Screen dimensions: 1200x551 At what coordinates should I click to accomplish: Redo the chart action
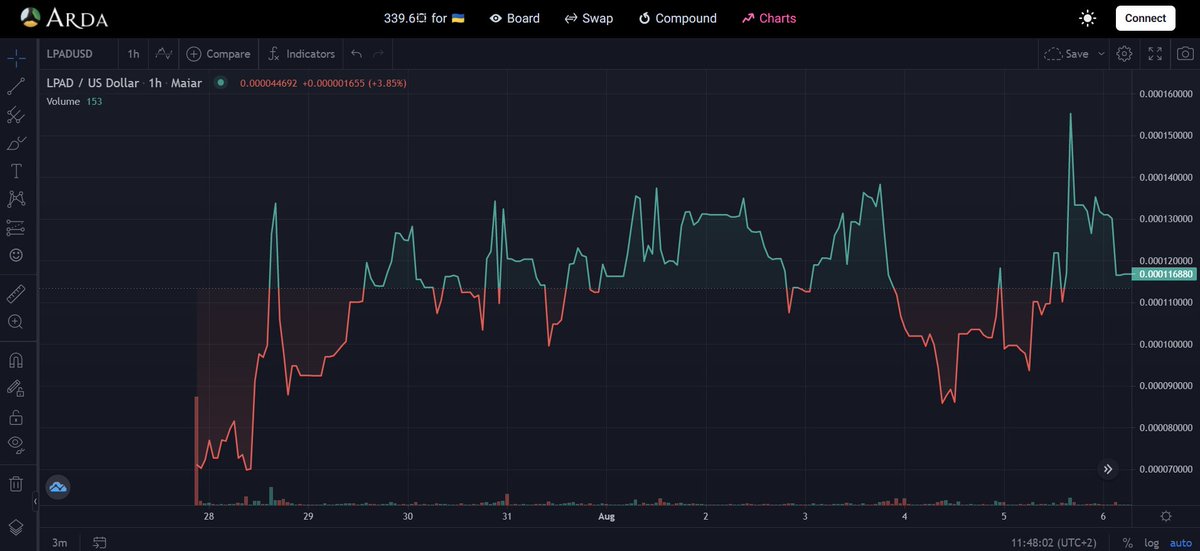click(x=378, y=54)
